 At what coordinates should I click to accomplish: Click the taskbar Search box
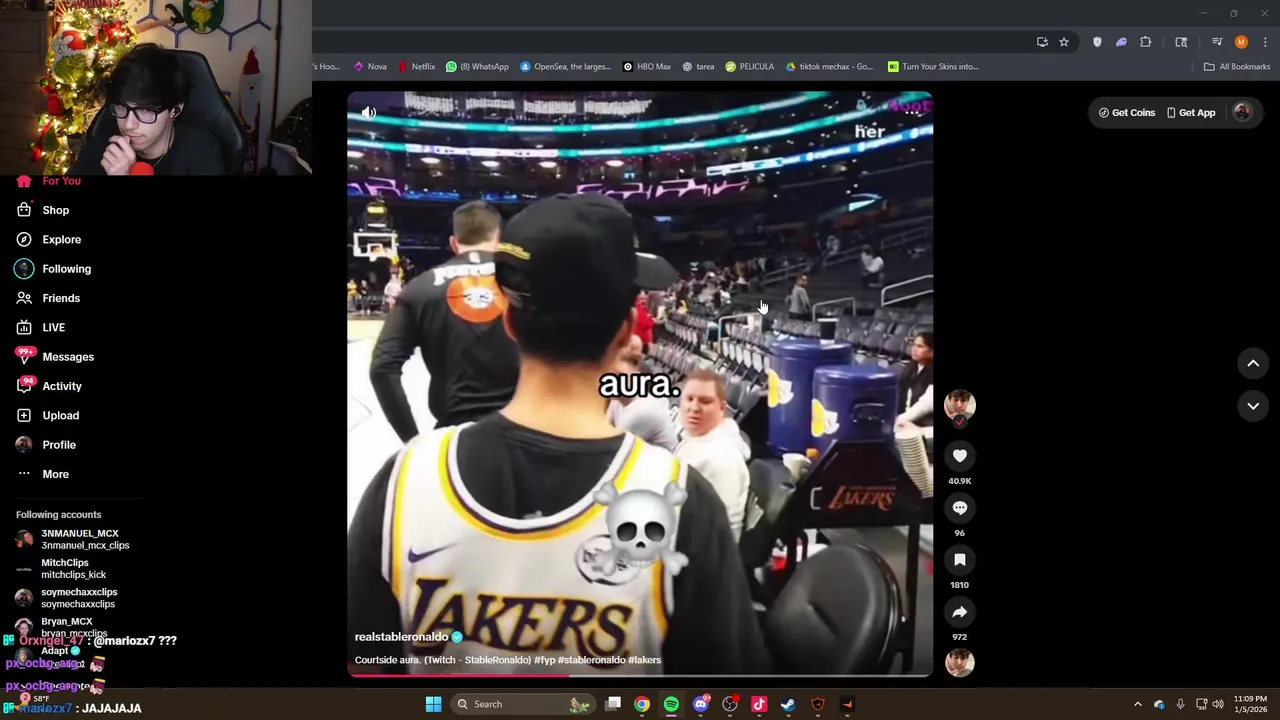pos(522,704)
